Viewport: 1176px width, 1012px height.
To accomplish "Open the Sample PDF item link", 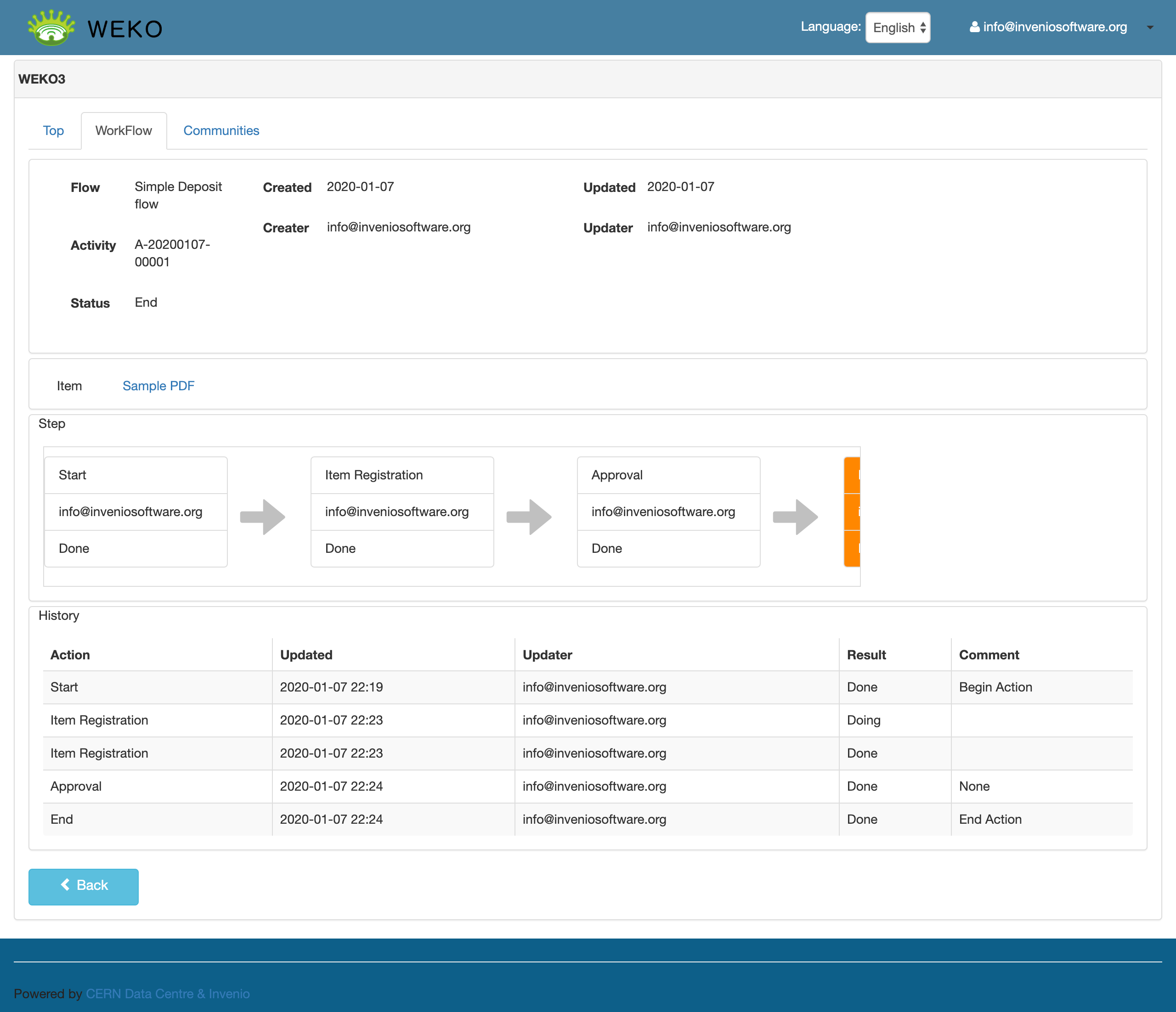I will click(158, 386).
